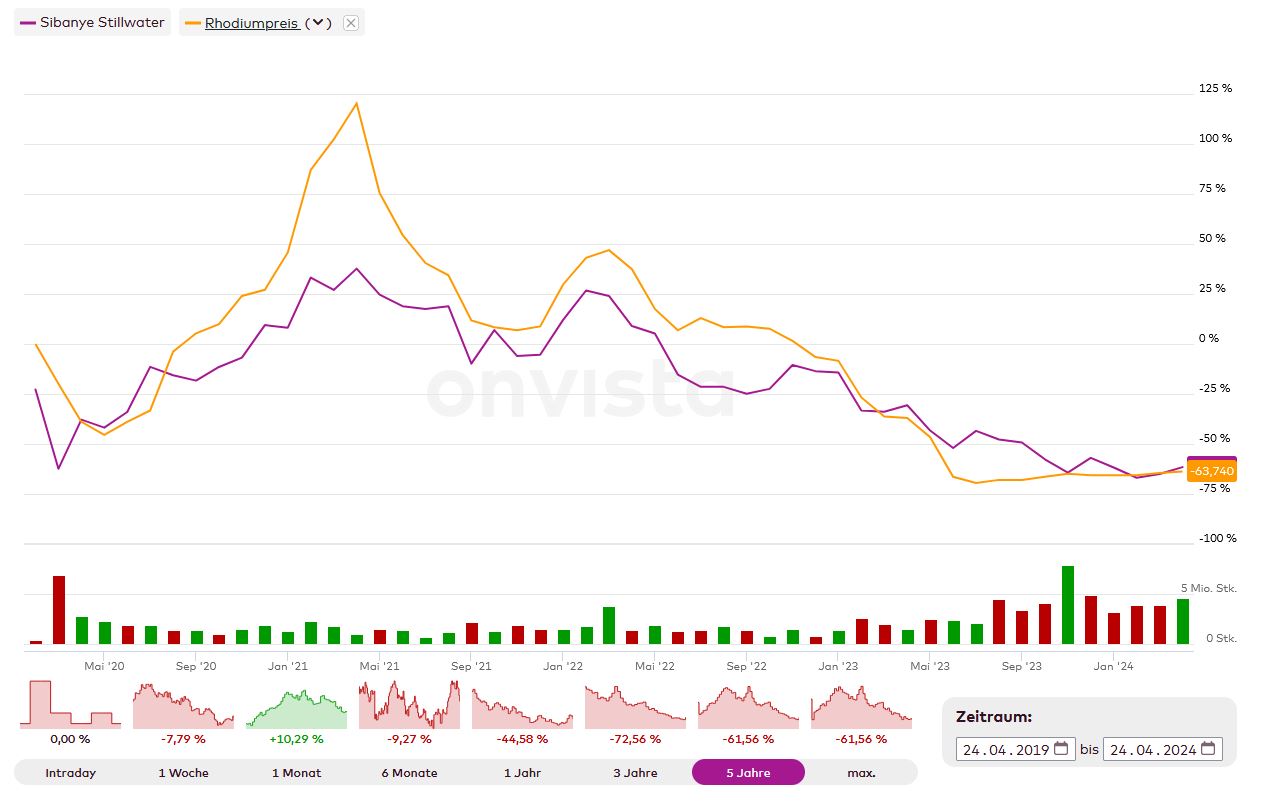Image resolution: width=1262 pixels, height=805 pixels.
Task: Click the end date field 24.04.2024
Action: click(1163, 749)
